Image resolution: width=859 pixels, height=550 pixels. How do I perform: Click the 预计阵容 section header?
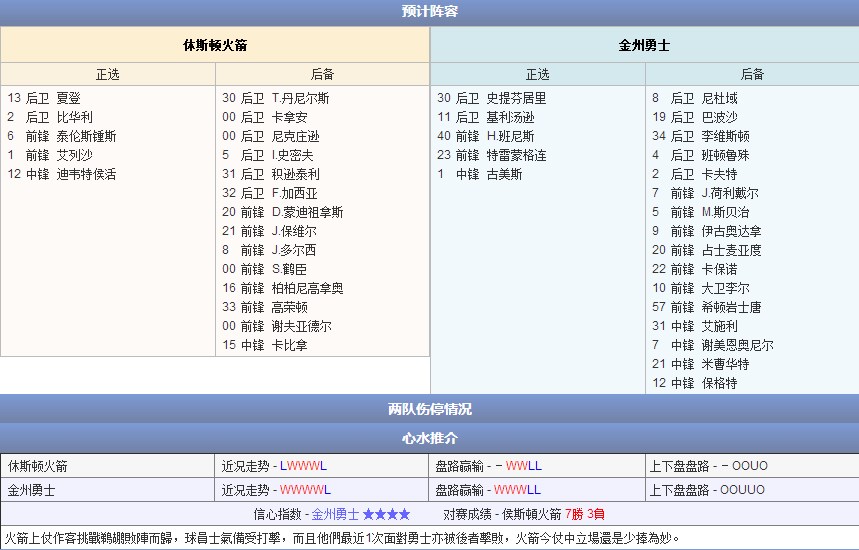click(x=430, y=12)
